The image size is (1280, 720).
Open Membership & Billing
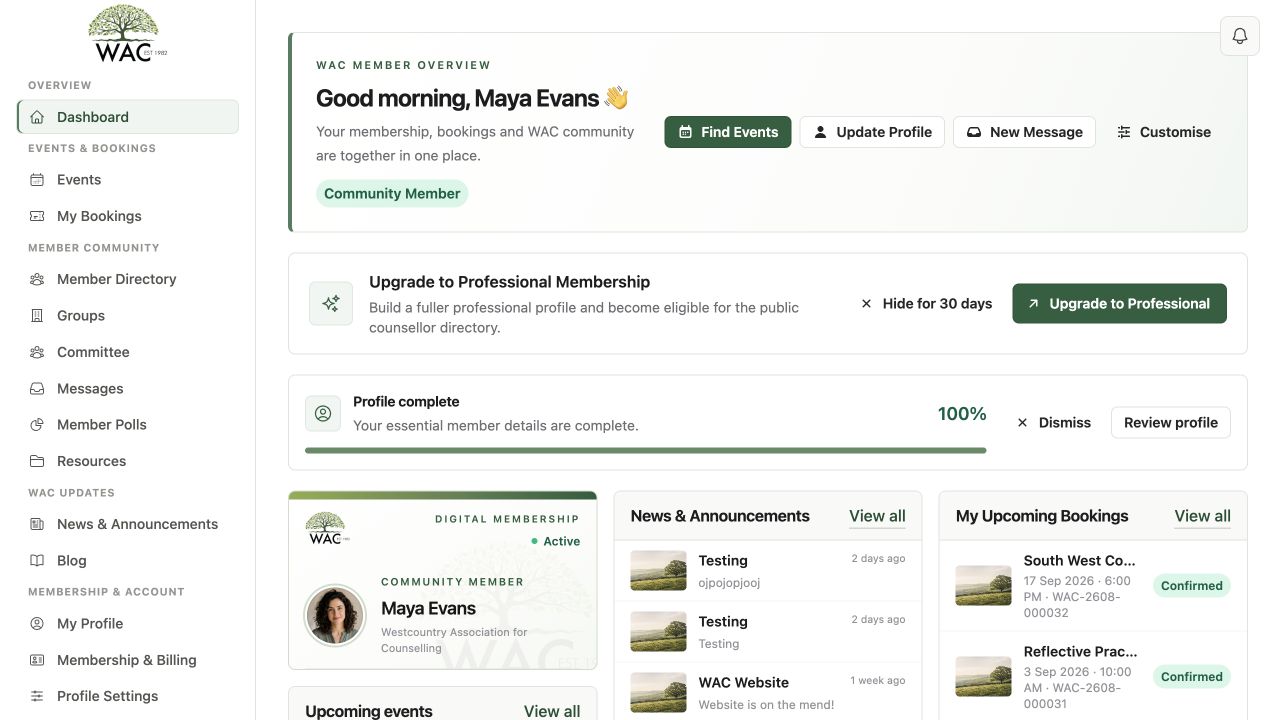point(128,660)
